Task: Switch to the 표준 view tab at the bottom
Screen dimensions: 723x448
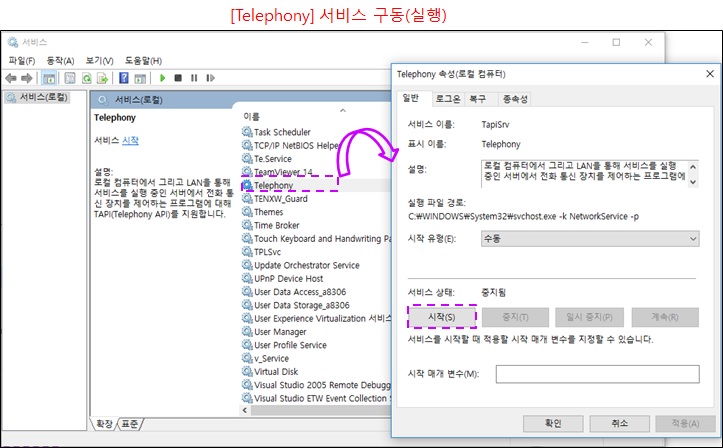Action: pos(130,423)
